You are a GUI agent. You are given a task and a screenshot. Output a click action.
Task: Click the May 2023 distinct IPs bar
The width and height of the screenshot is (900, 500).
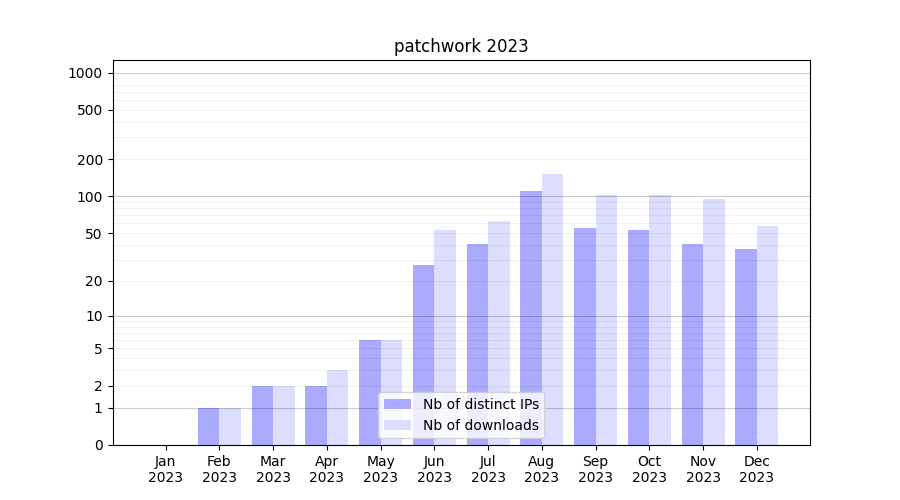(x=370, y=392)
